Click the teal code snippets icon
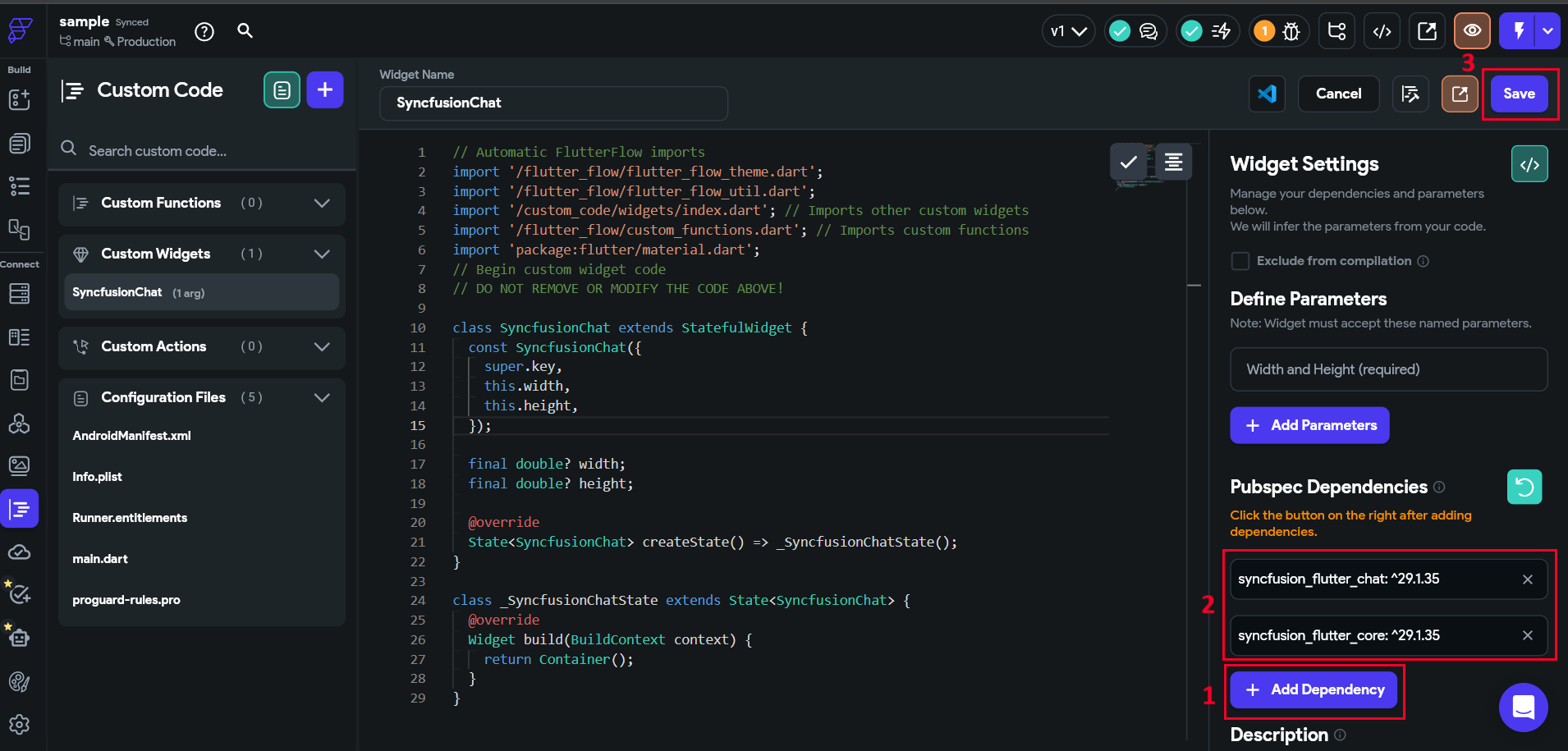The image size is (1568, 751). click(x=282, y=89)
